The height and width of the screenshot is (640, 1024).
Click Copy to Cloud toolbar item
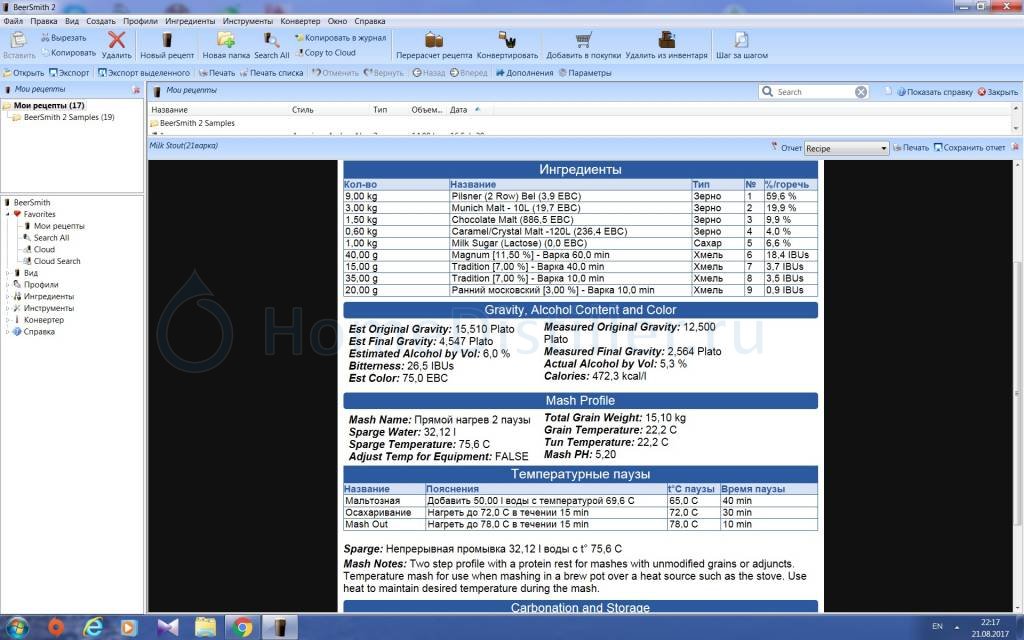coord(325,53)
